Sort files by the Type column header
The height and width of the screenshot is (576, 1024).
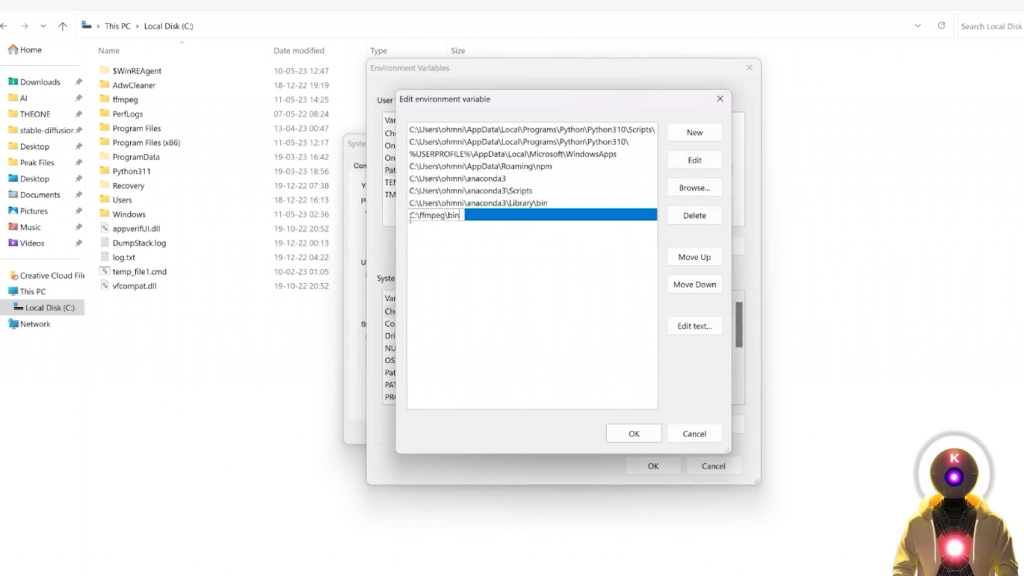379,50
